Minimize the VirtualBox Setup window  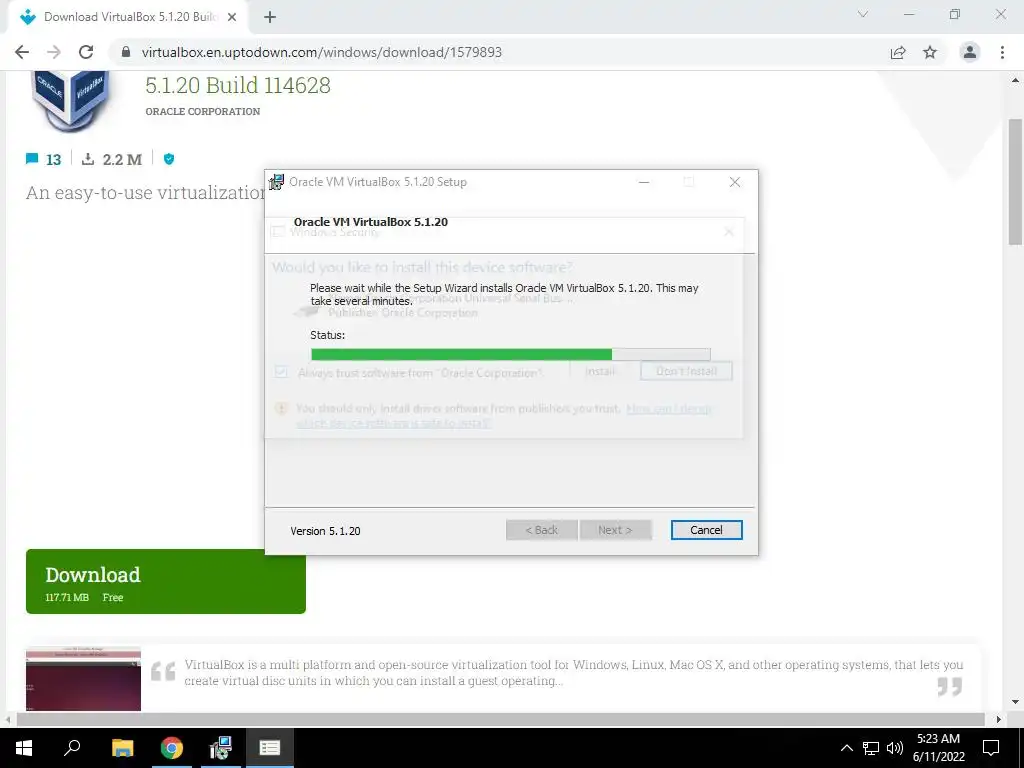(x=644, y=182)
